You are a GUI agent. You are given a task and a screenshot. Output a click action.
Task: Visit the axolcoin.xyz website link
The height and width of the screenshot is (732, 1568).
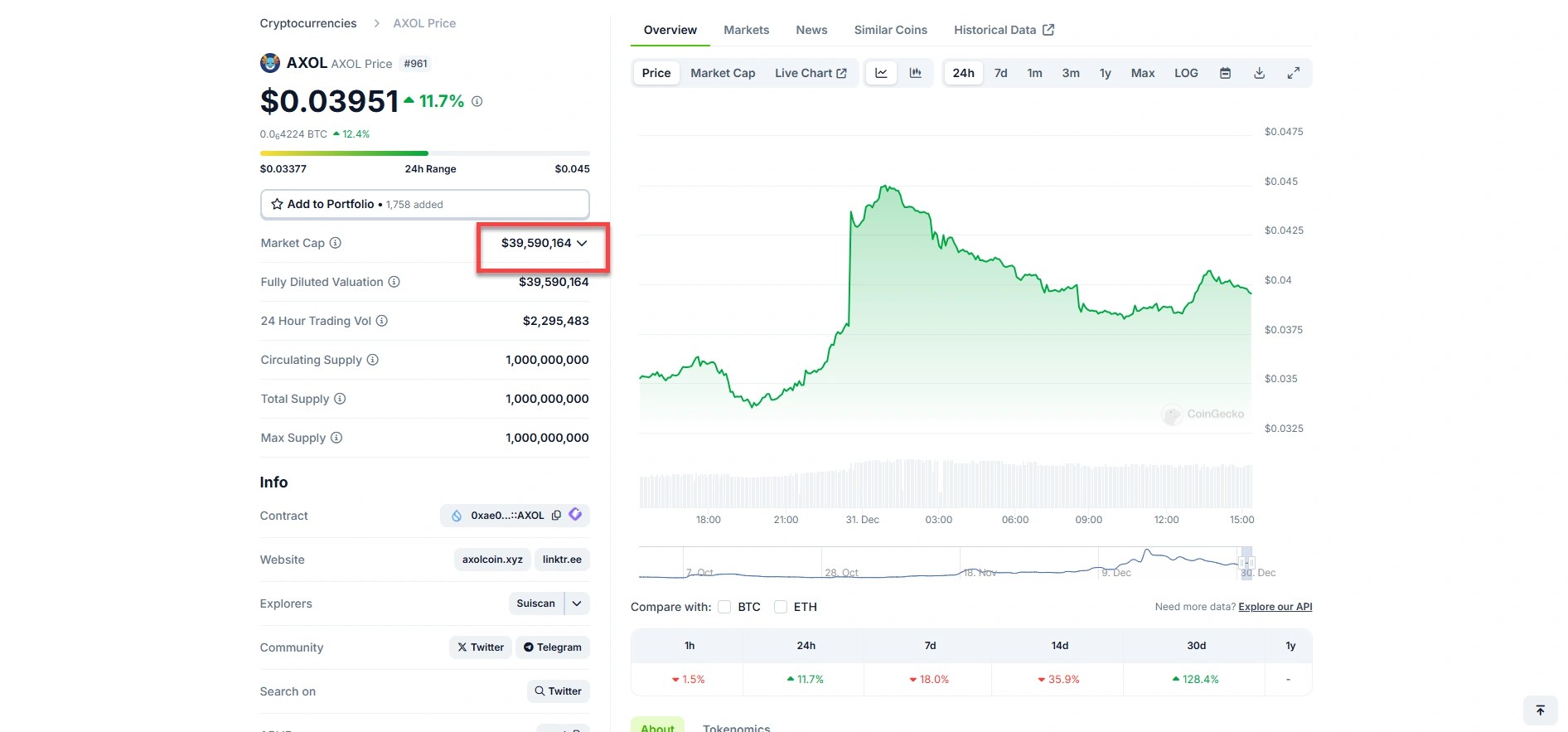(x=492, y=560)
